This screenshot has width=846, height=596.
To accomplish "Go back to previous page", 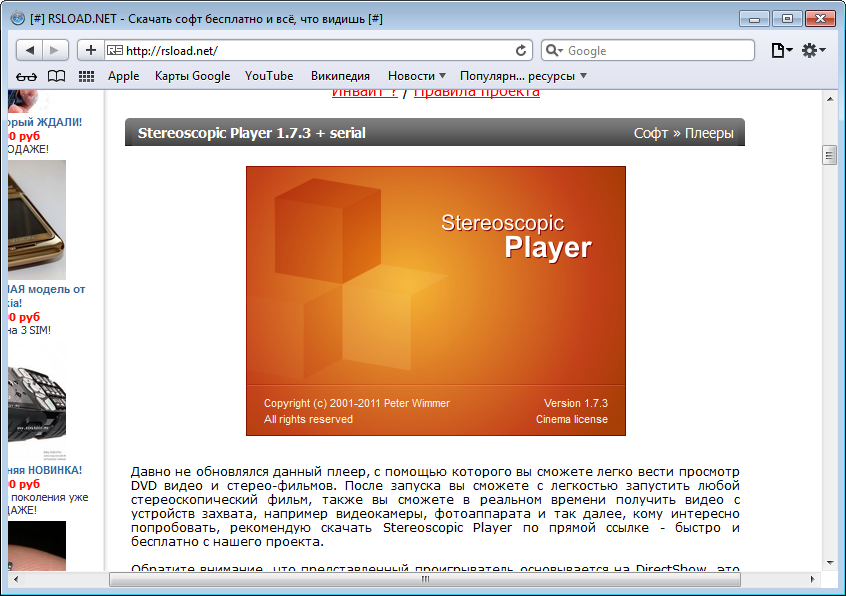I will (30, 50).
